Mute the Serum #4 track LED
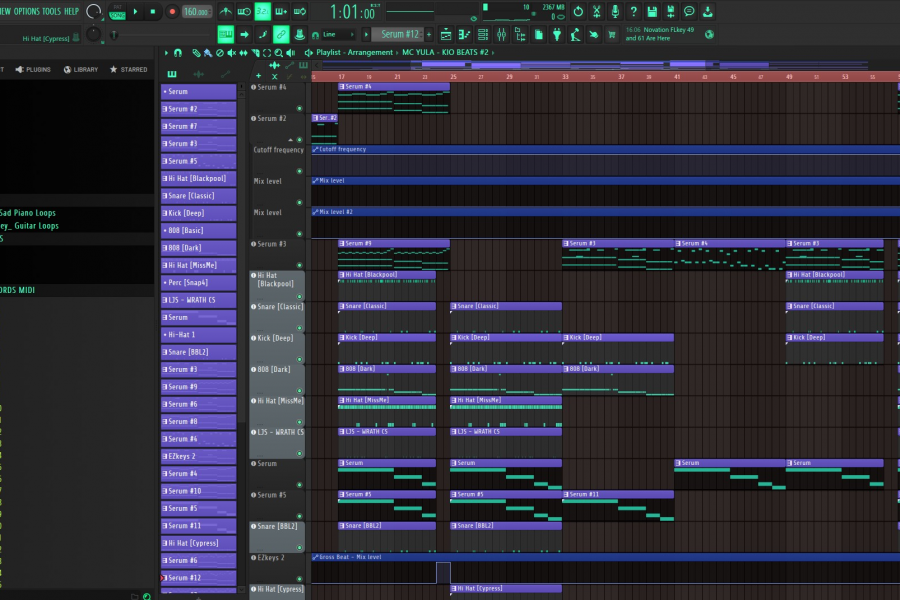Screen dimensions: 900x600 [299, 108]
